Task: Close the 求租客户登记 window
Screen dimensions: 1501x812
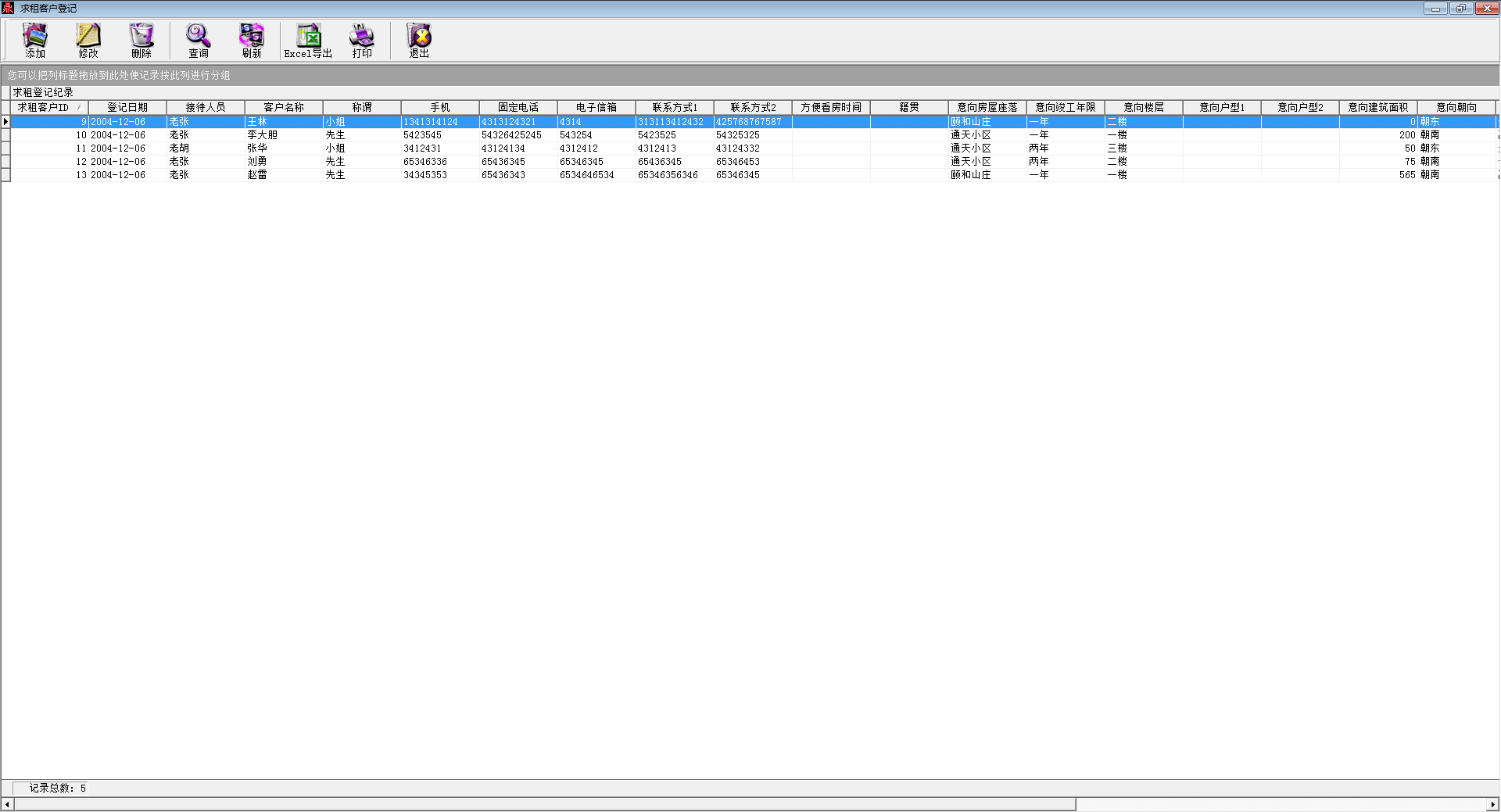Action: 1486,9
